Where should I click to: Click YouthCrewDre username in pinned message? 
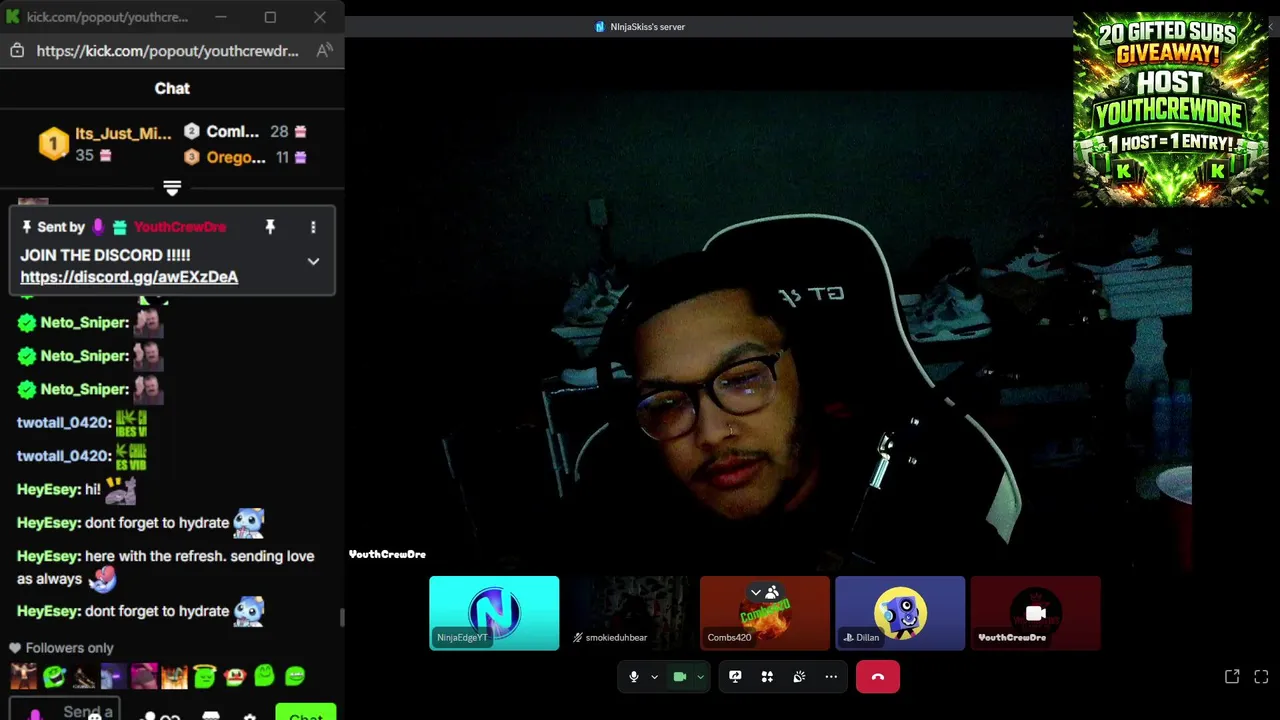[180, 227]
